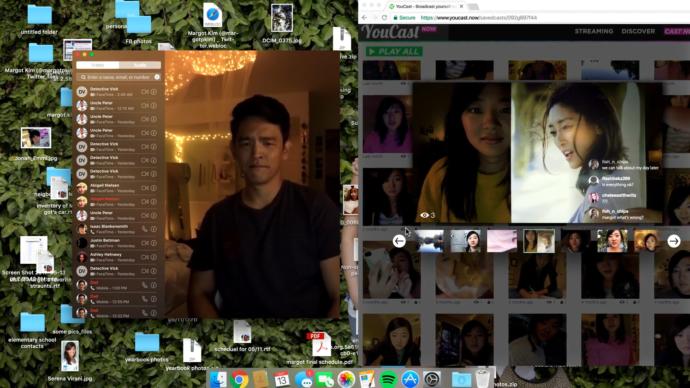Screen dimensions: 690x388
Task: Reload the YouCast page in Chrome
Action: coord(384,18)
